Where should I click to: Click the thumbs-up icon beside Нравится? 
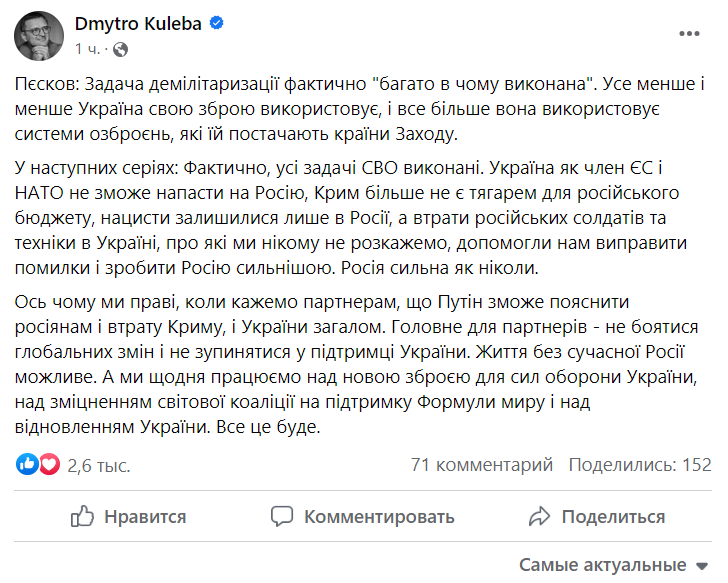tap(82, 516)
